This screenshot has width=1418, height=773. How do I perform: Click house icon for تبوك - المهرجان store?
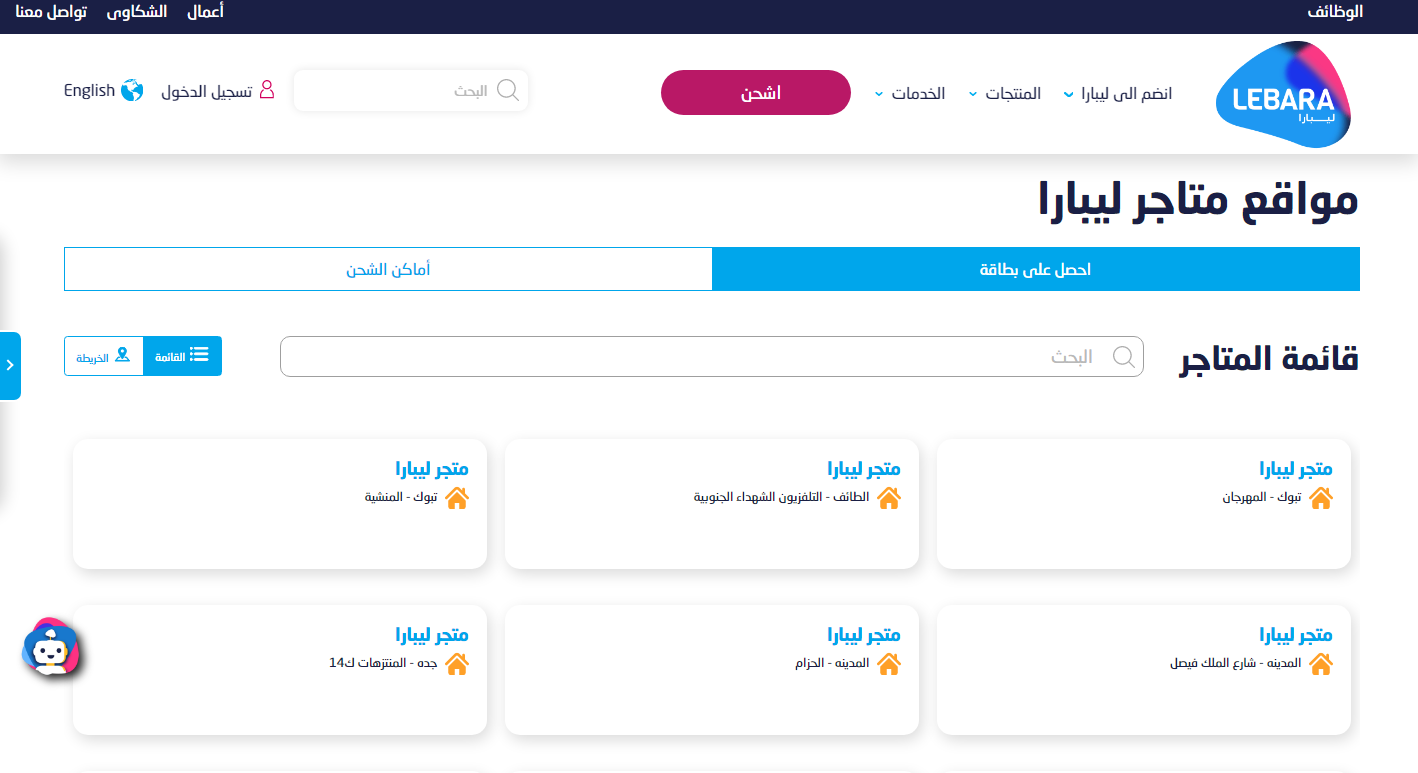(x=1320, y=497)
